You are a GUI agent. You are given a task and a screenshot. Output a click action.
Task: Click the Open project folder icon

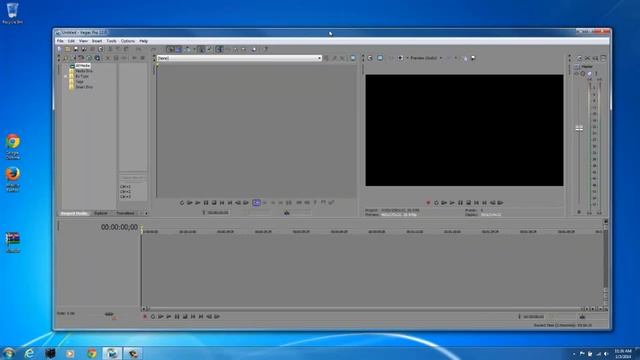tap(68, 49)
